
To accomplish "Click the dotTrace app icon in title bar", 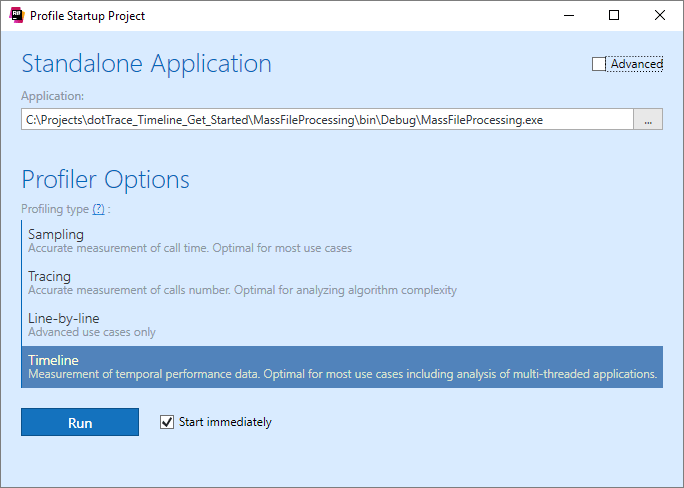I will (15, 15).
